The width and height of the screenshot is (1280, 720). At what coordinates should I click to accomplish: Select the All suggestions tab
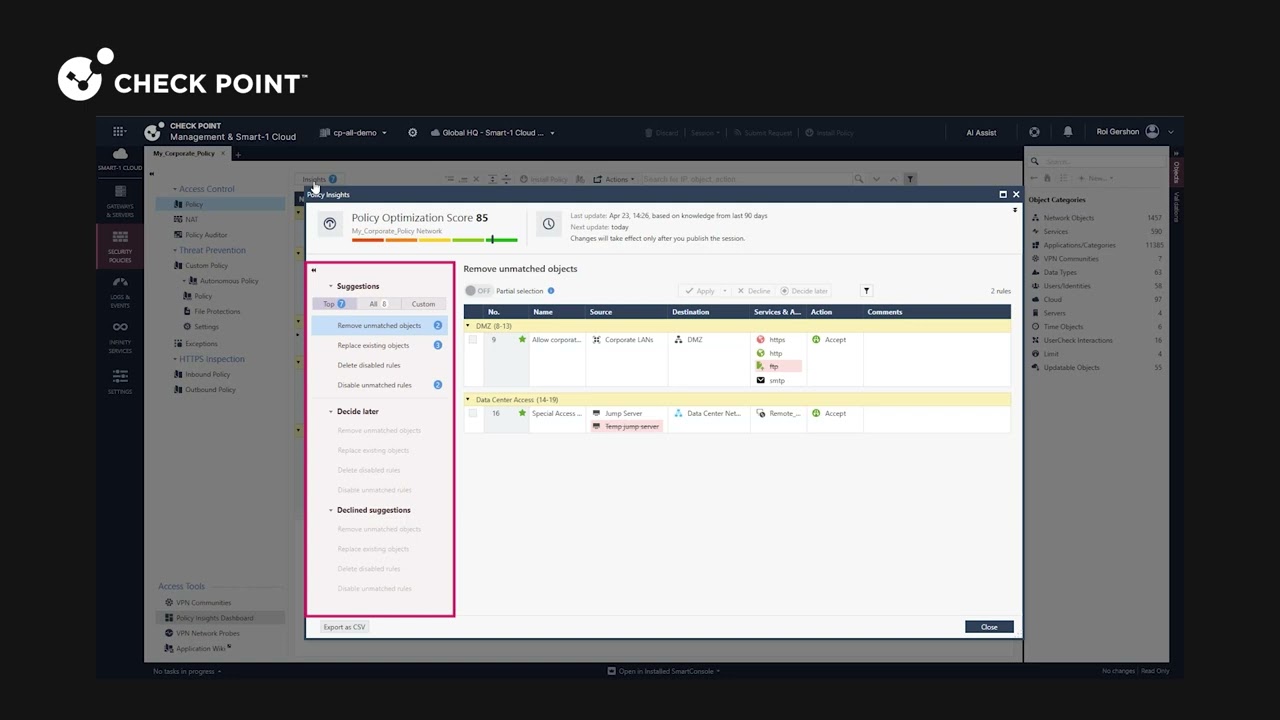378,304
